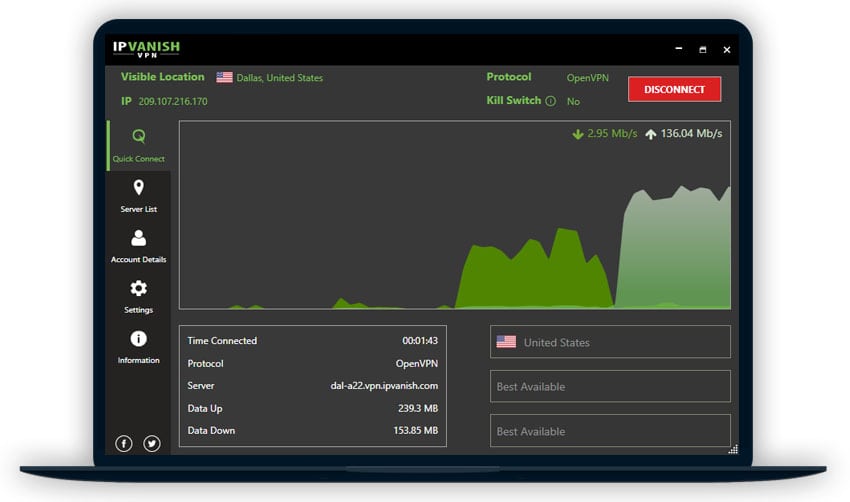Image resolution: width=850 pixels, height=502 pixels.
Task: Open the Quick Connect panel
Action: 139,145
